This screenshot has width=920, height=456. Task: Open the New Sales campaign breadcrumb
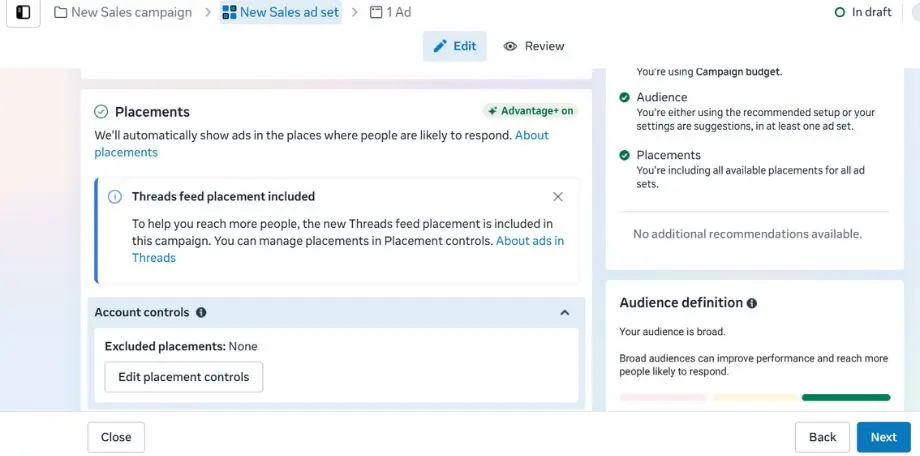(x=122, y=13)
